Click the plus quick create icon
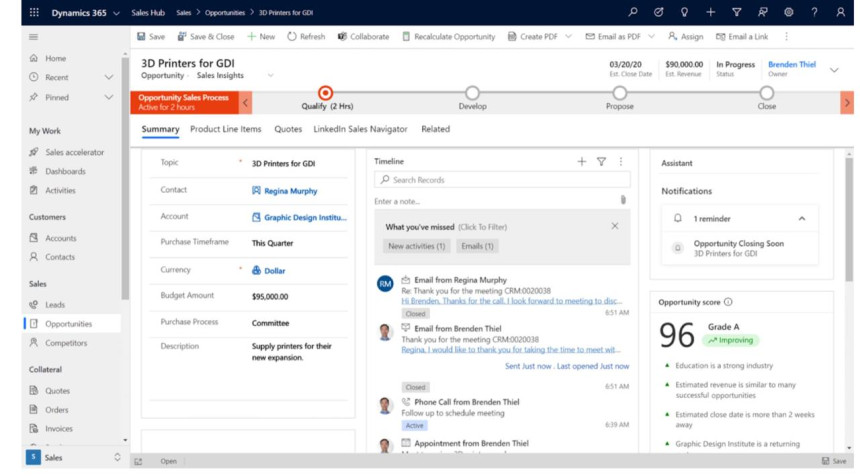Viewport: 860px width, 476px height. [710, 12]
